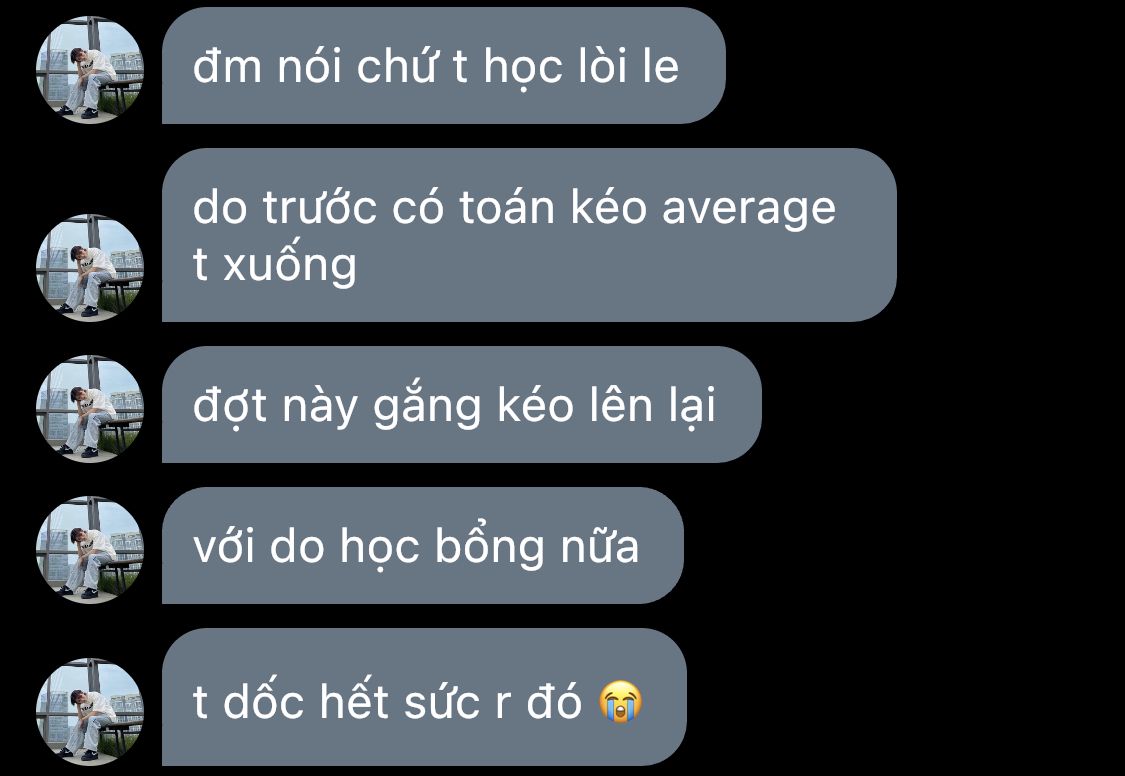The height and width of the screenshot is (776, 1125).
Task: Click the word 'xuống' on the second line
Action: pyautogui.click(x=289, y=263)
